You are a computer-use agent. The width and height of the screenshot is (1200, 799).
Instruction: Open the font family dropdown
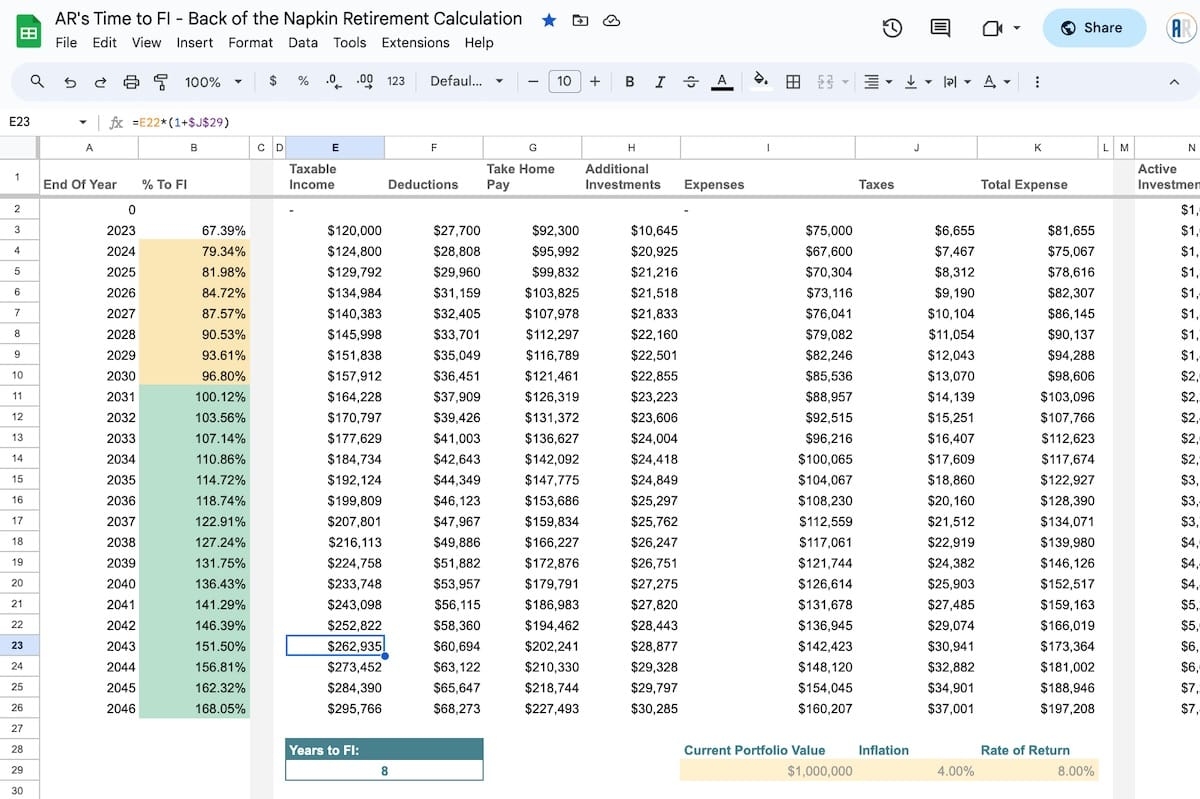coord(467,82)
